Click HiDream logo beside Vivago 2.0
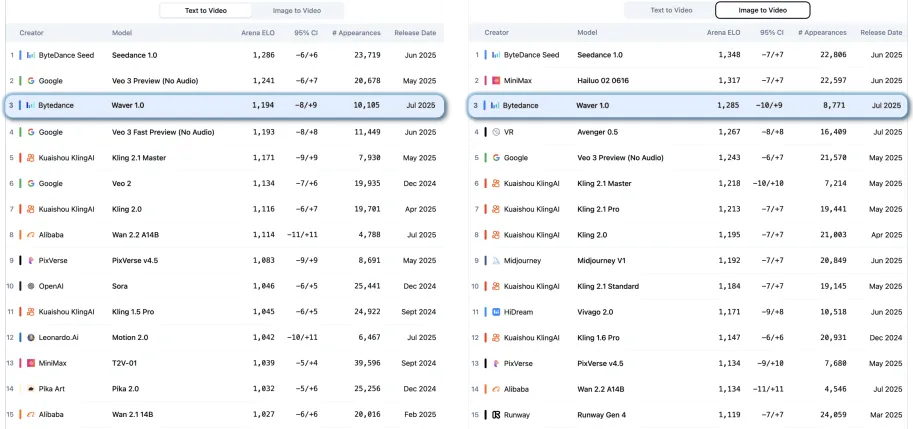This screenshot has width=913, height=429. (496, 312)
